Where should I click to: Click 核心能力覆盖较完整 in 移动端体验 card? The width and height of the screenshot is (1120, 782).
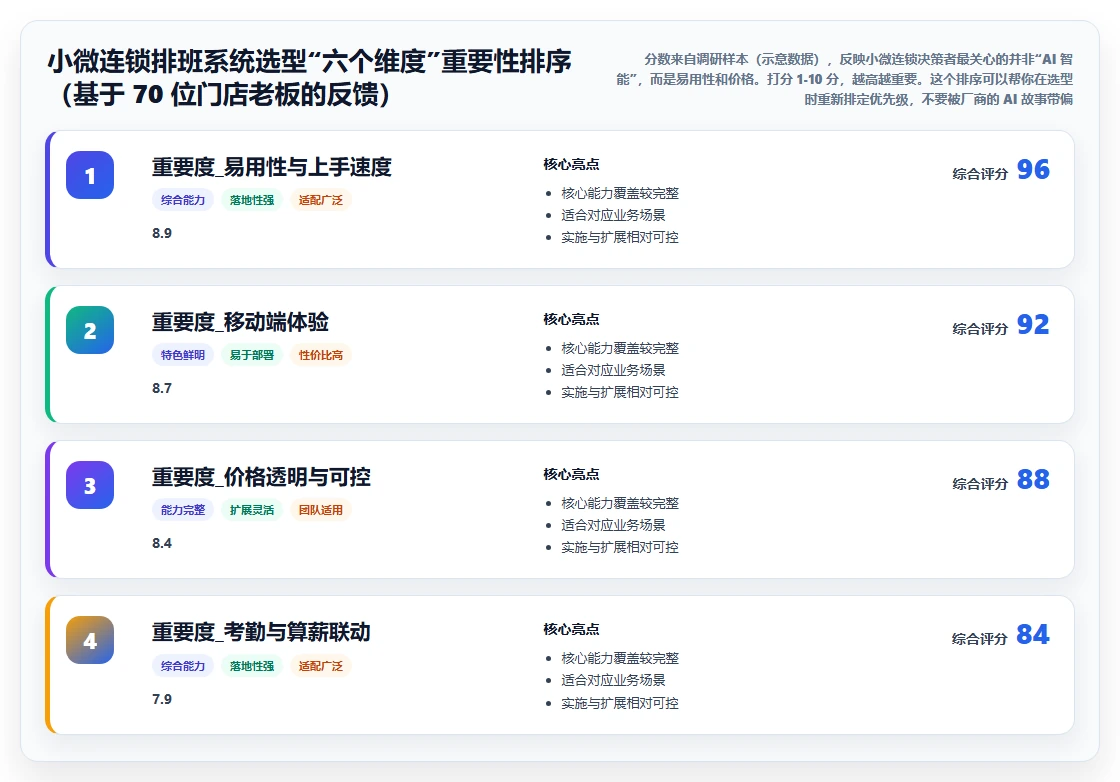tap(620, 349)
